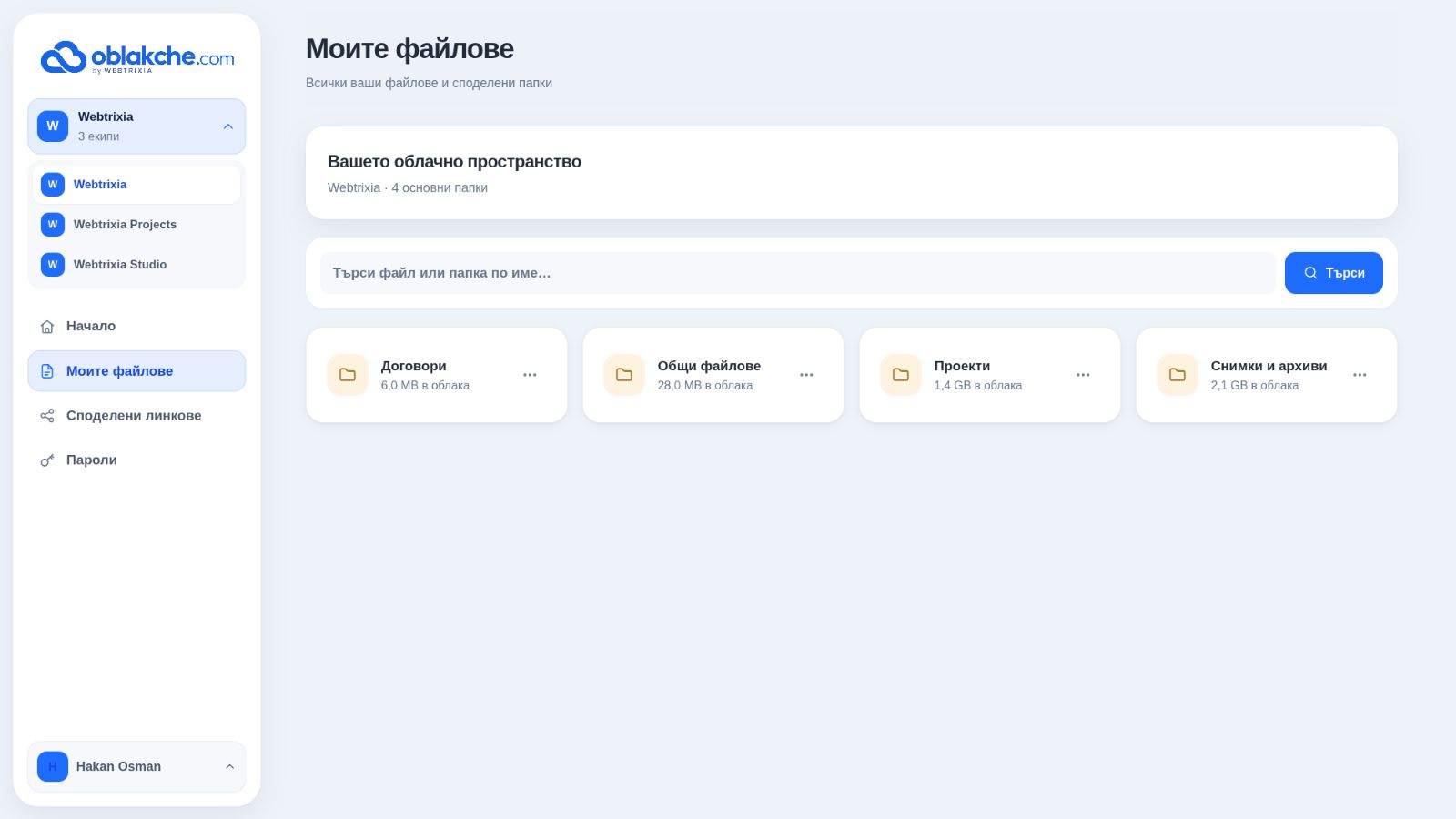
Task: Click the '3 екипи' label
Action: 98,136
